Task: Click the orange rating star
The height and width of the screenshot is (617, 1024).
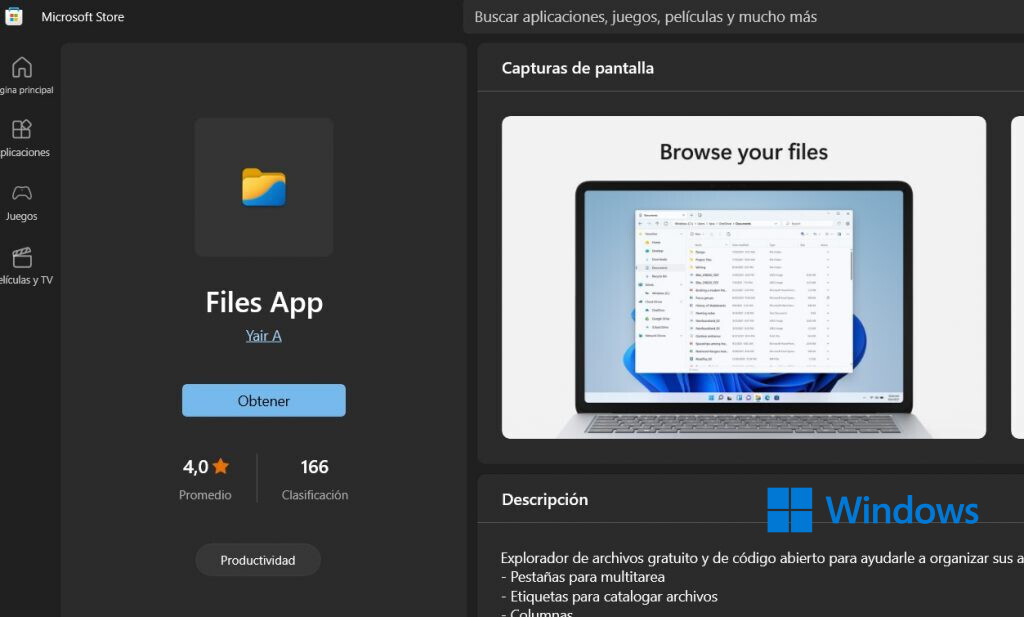Action: 221,466
